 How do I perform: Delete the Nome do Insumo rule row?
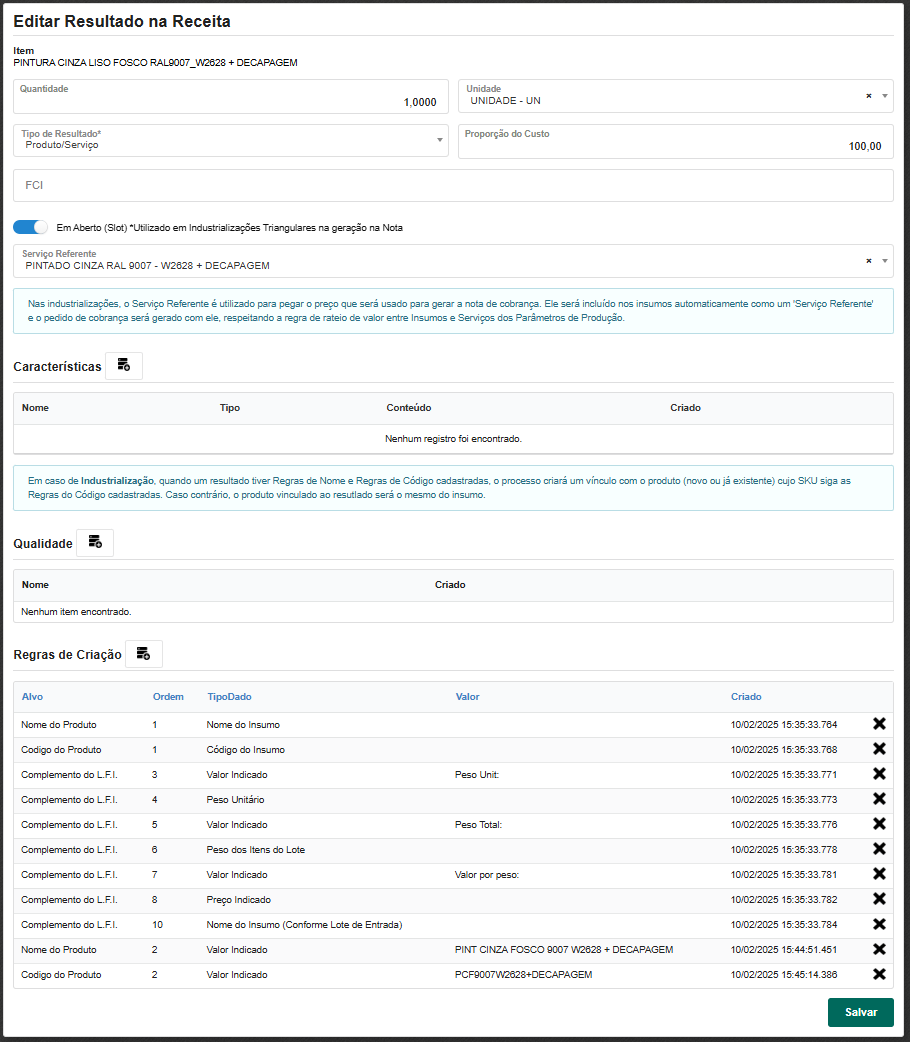[879, 724]
